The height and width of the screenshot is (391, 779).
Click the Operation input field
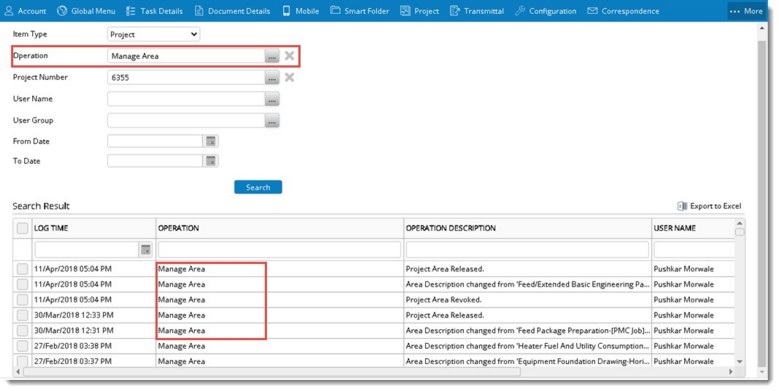[x=186, y=56]
